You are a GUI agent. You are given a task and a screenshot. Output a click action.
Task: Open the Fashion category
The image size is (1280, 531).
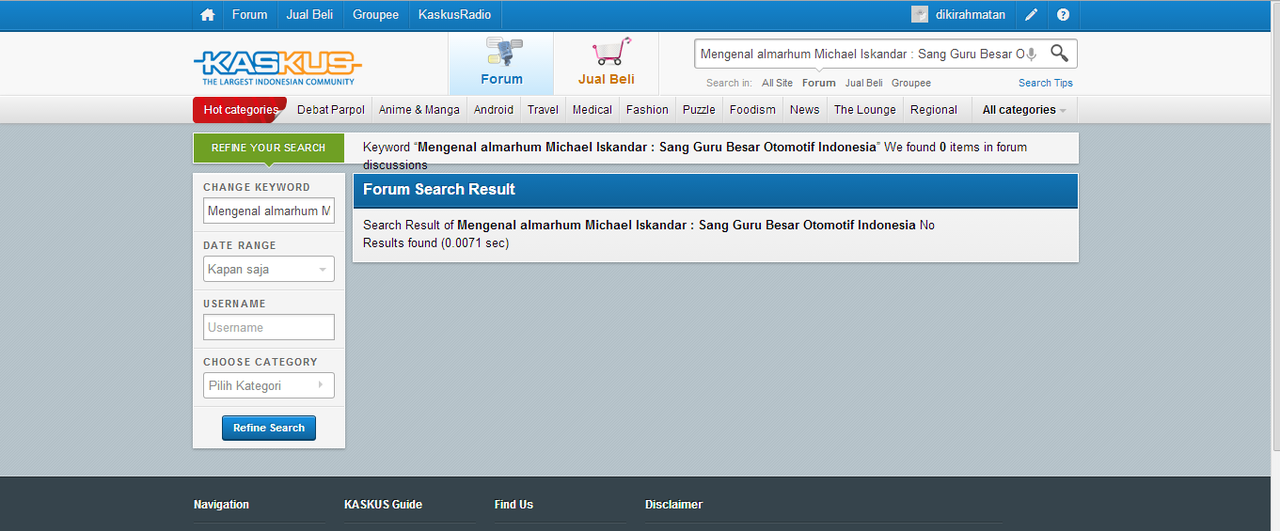[648, 110]
